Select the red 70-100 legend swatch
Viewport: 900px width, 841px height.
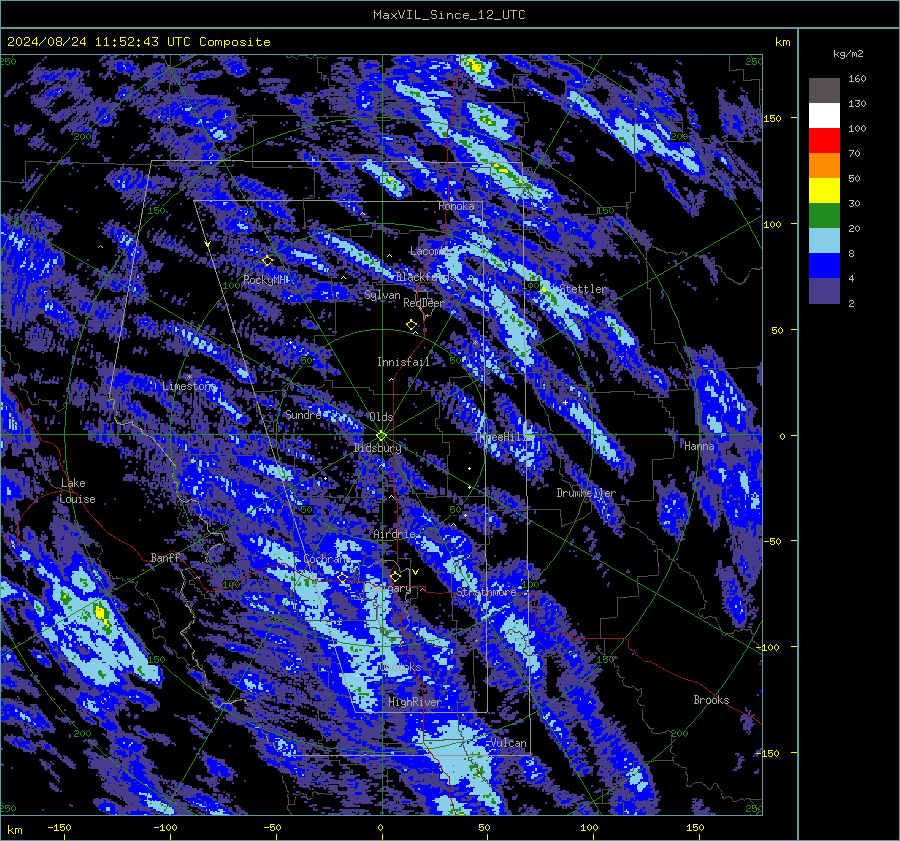coord(824,141)
